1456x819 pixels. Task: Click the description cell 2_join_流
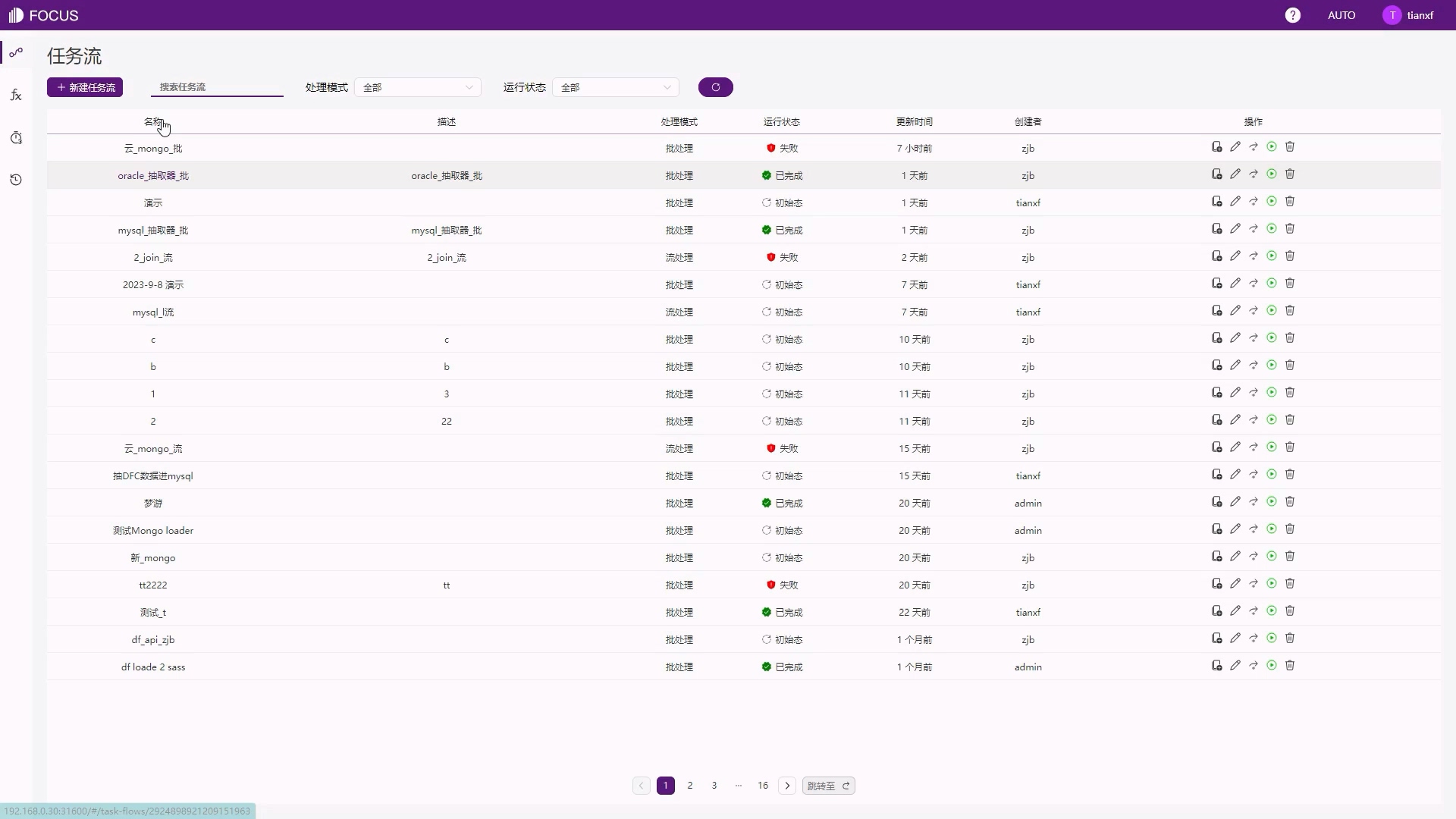pyautogui.click(x=447, y=258)
